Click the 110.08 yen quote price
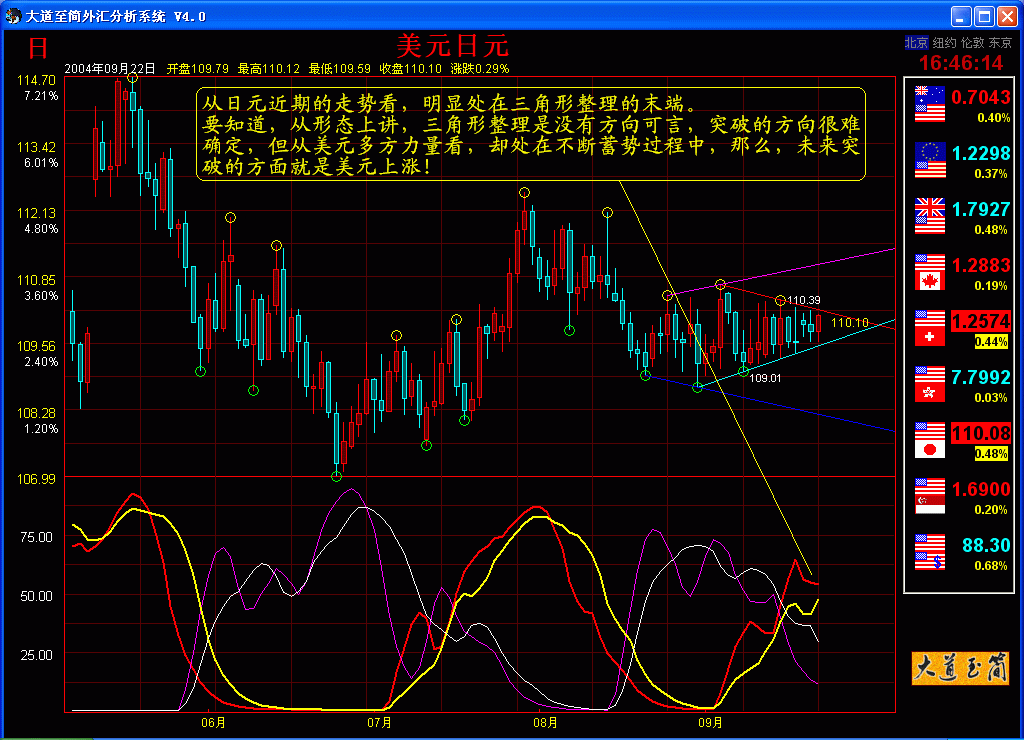Screen dimensions: 1024x740 tap(980, 433)
